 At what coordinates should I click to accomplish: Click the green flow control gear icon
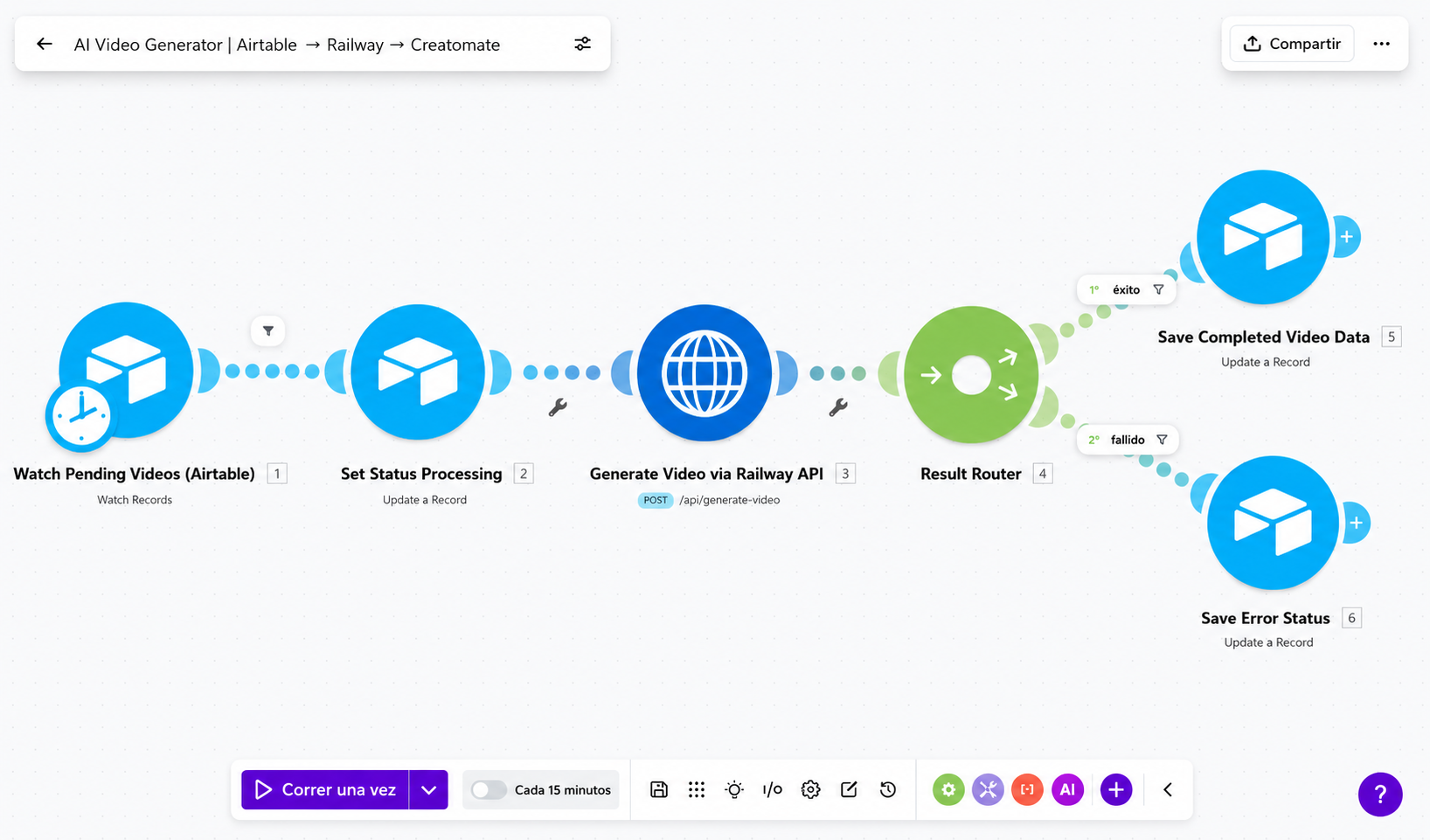tap(948, 789)
